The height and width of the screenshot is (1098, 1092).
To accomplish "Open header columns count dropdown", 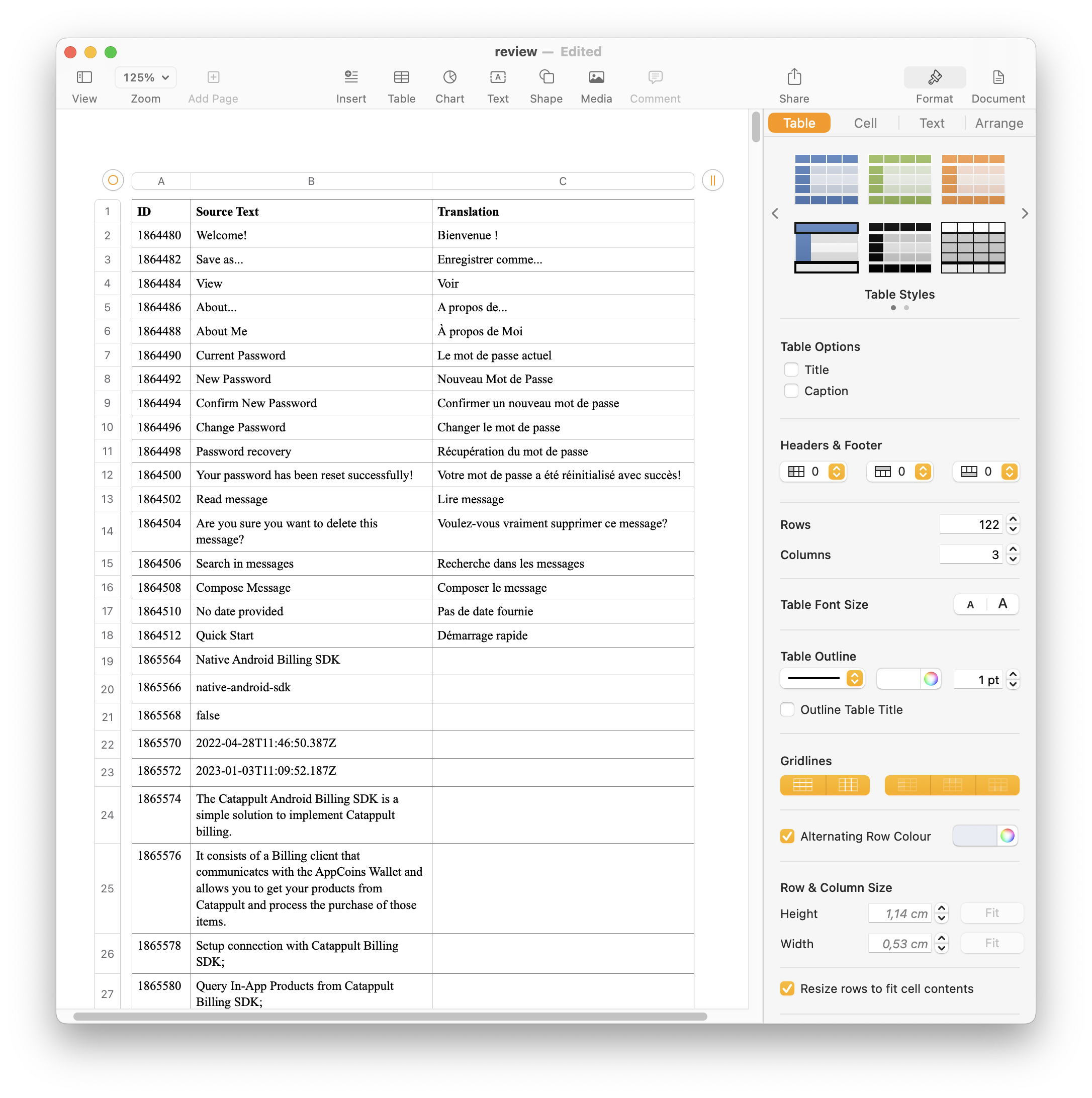I will 813,471.
